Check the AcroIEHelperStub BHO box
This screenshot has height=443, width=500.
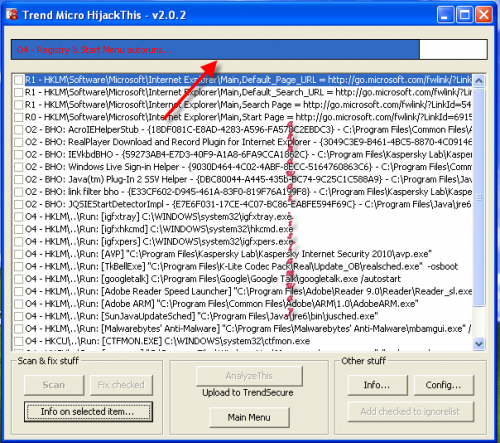(19, 130)
